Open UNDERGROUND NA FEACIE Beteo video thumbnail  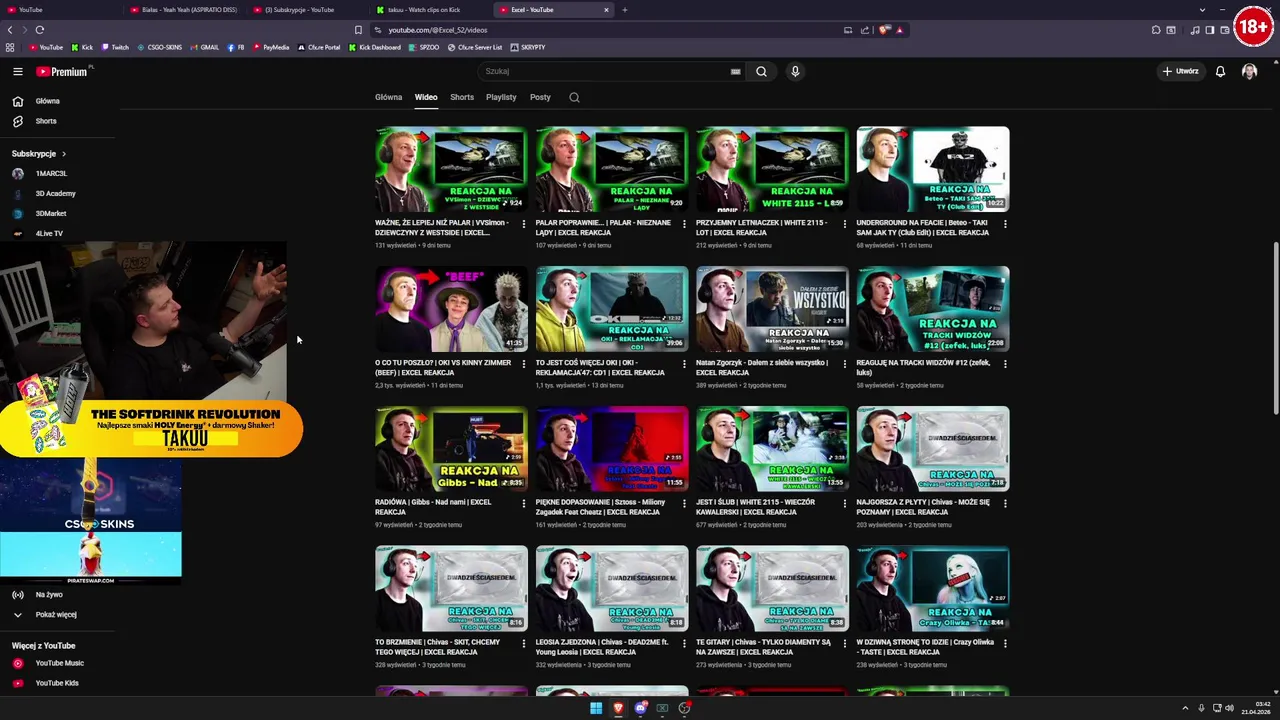click(x=933, y=169)
